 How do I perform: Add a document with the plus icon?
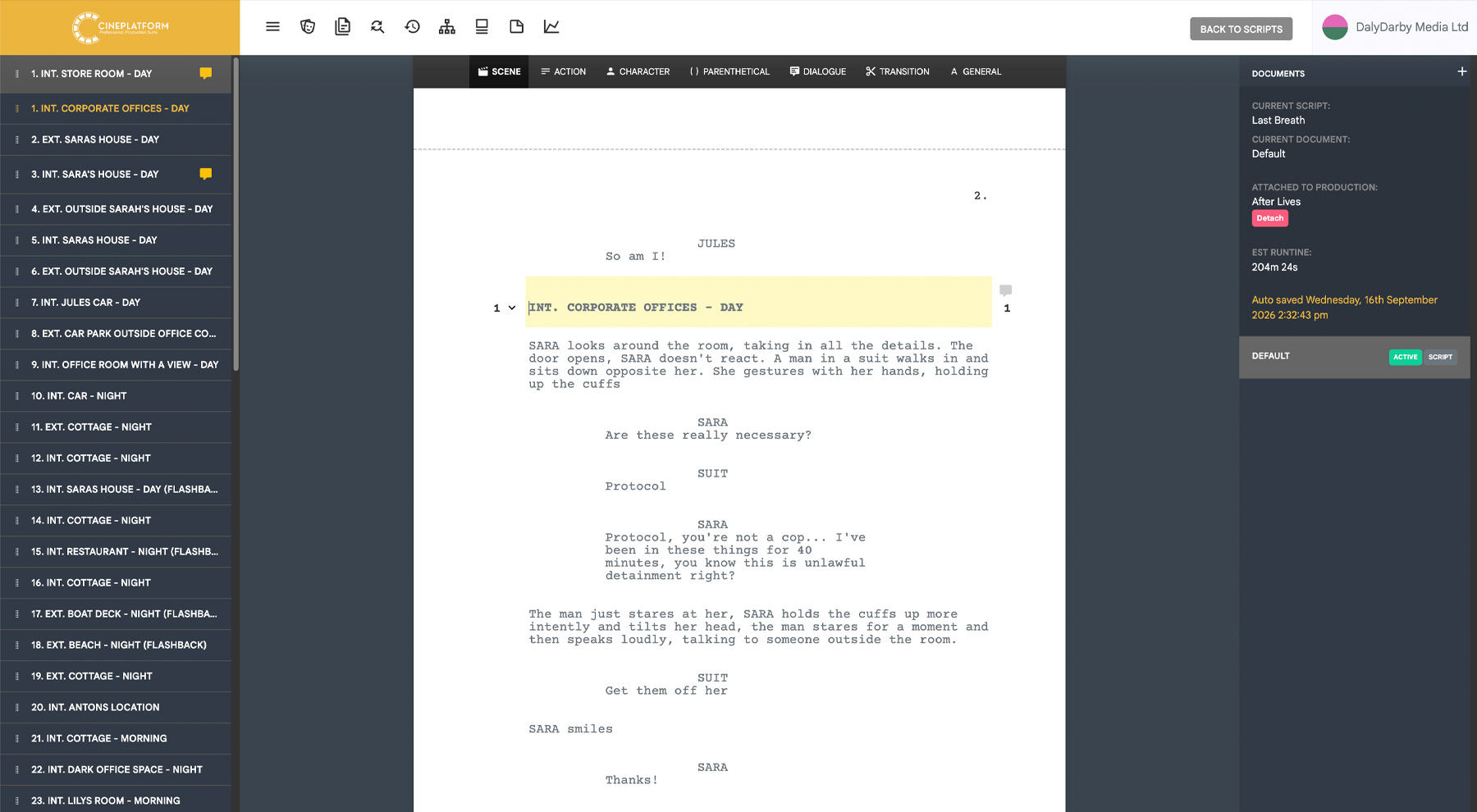pos(1461,72)
